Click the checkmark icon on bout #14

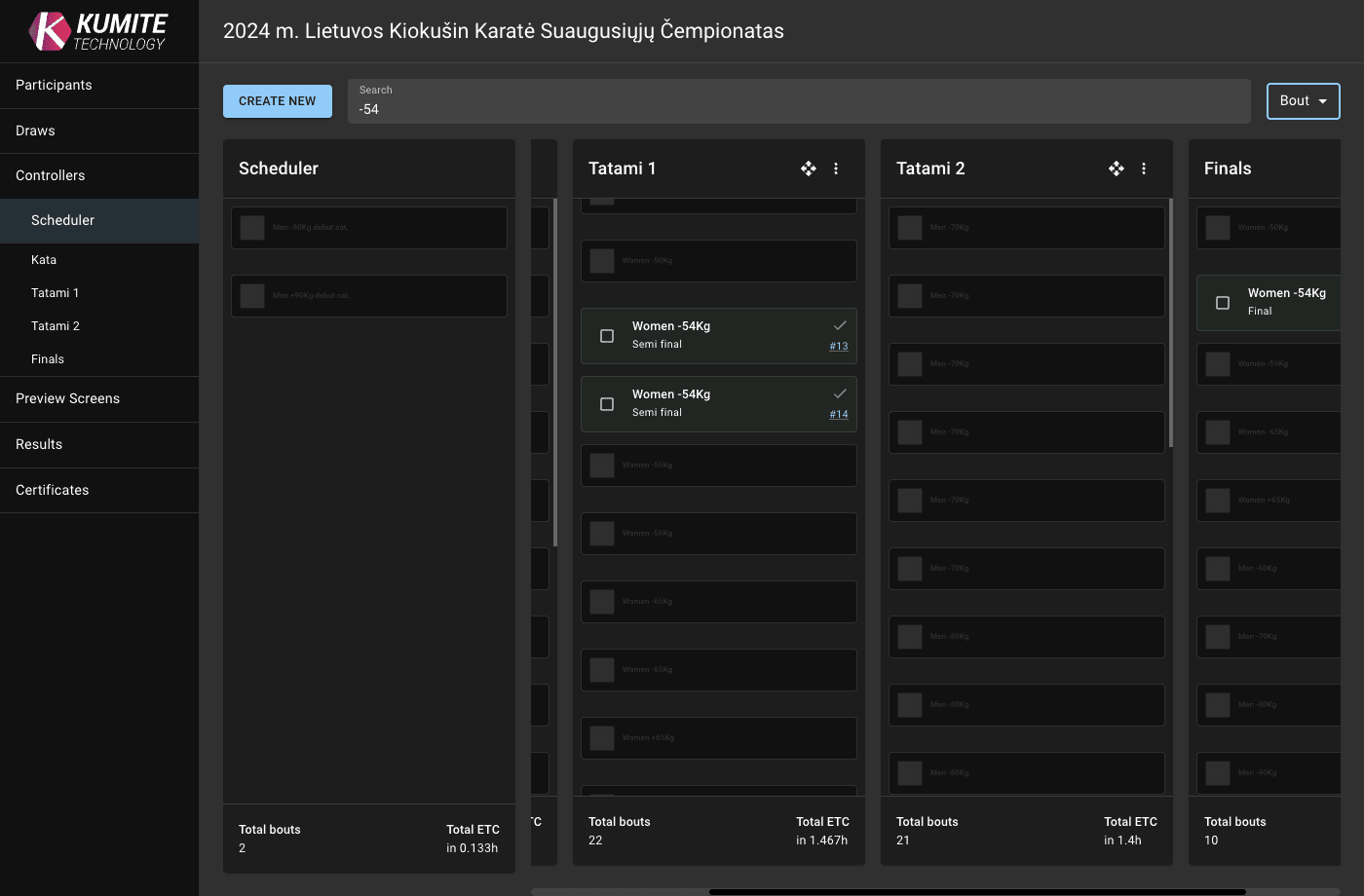[840, 393]
